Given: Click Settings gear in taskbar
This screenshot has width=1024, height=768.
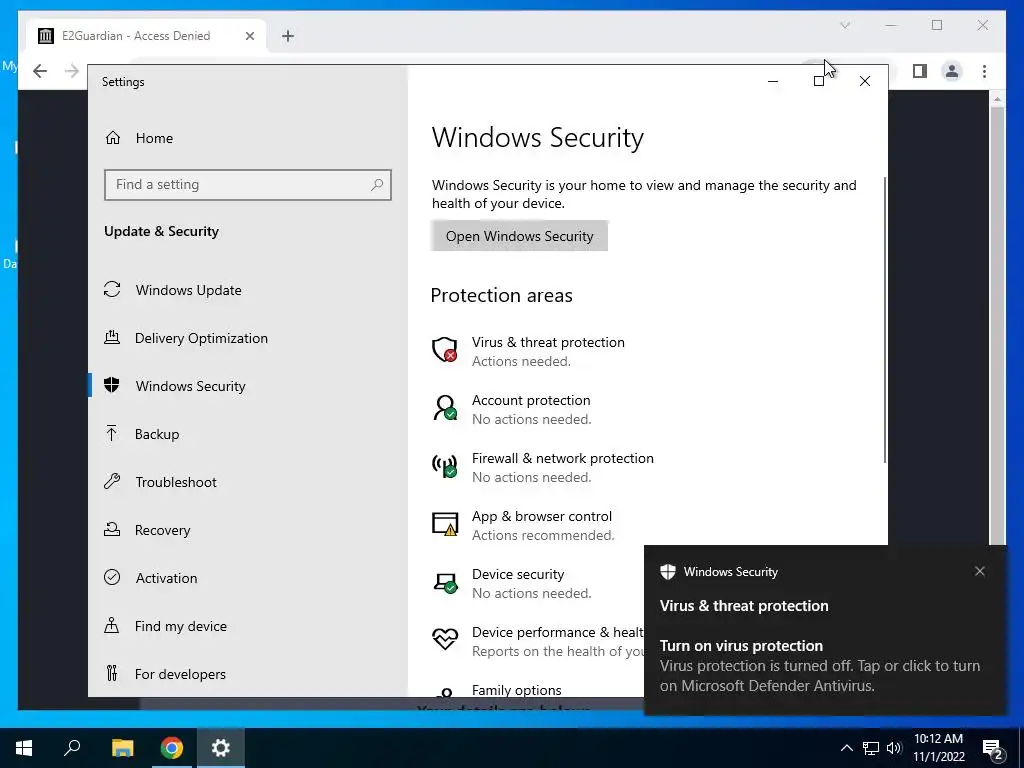Looking at the screenshot, I should coord(221,748).
